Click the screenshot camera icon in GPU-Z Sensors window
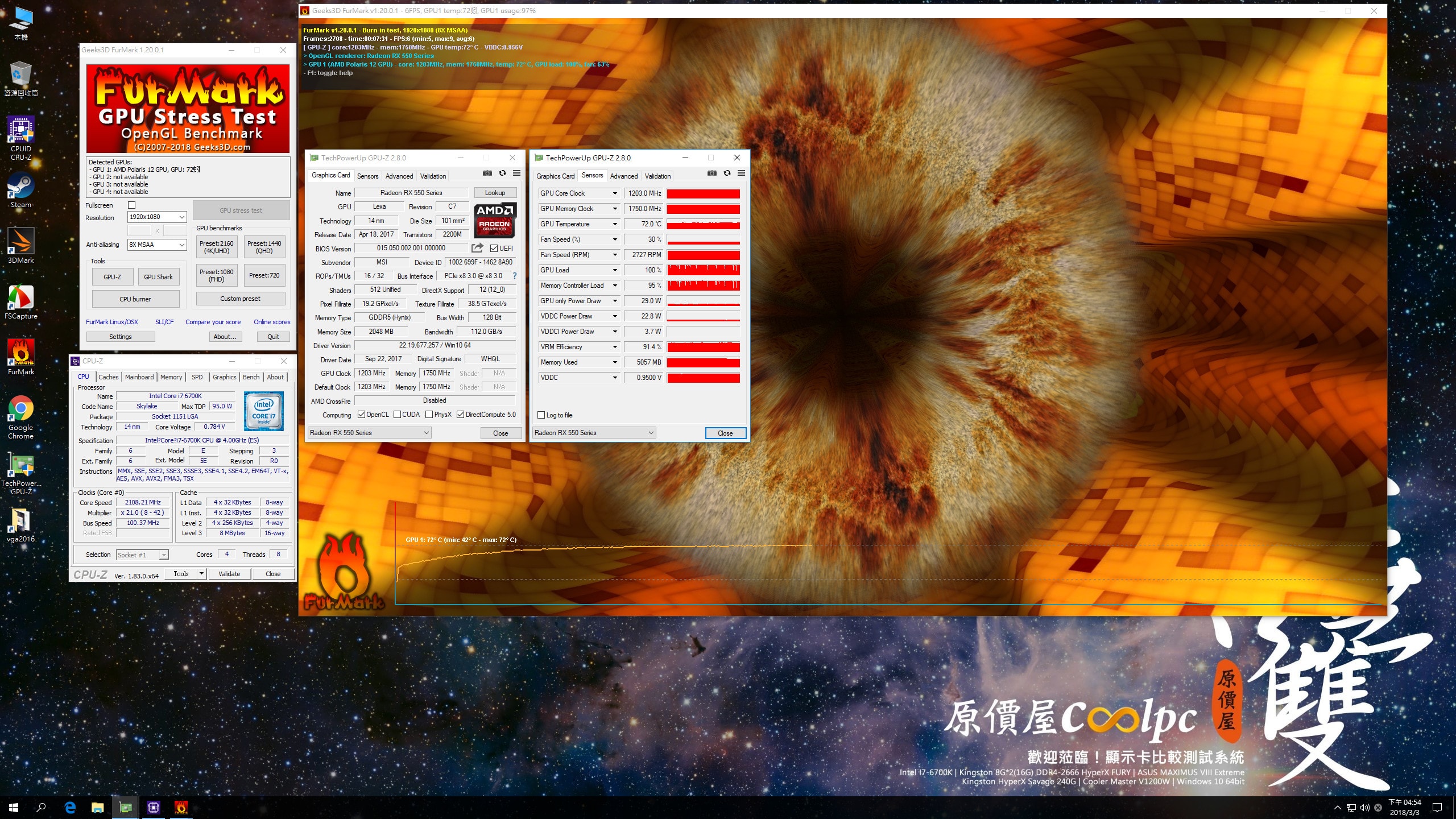 (x=712, y=173)
